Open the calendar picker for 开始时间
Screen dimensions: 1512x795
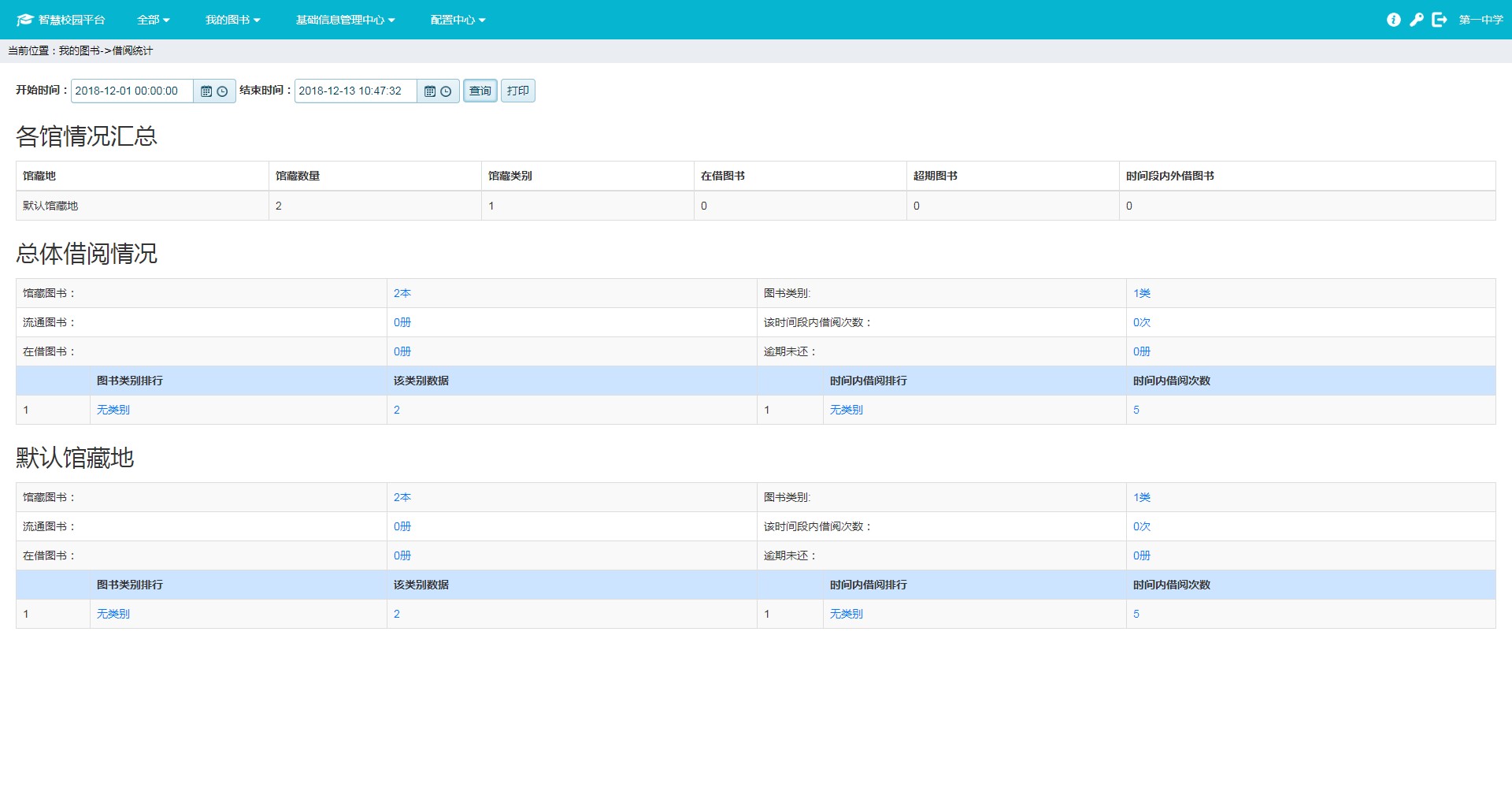click(x=206, y=91)
